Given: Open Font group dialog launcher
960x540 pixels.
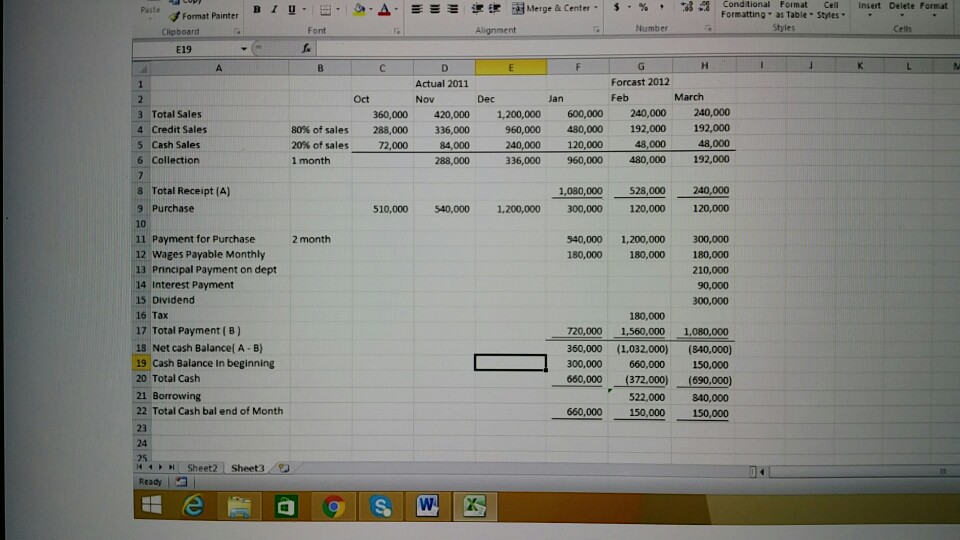Looking at the screenshot, I should tap(397, 31).
